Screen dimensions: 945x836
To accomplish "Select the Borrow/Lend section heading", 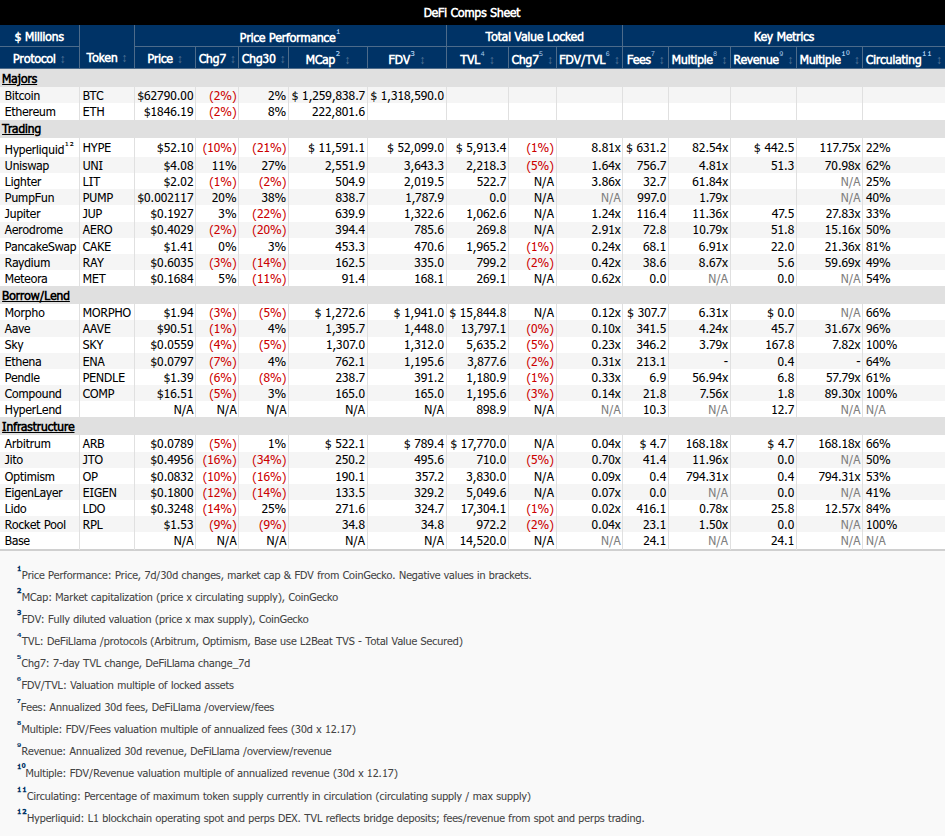I will [36, 296].
